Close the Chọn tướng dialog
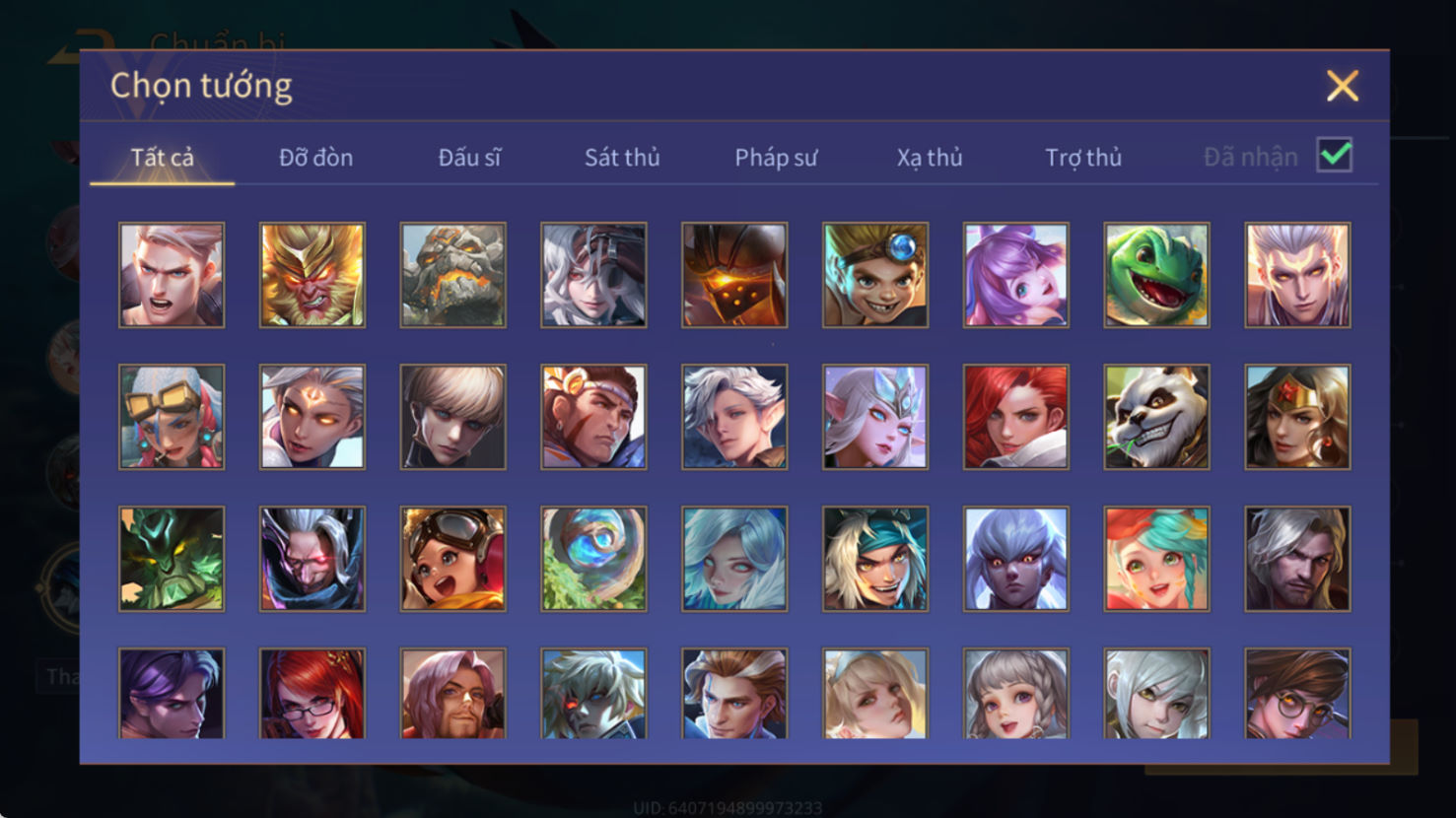 click(x=1342, y=86)
